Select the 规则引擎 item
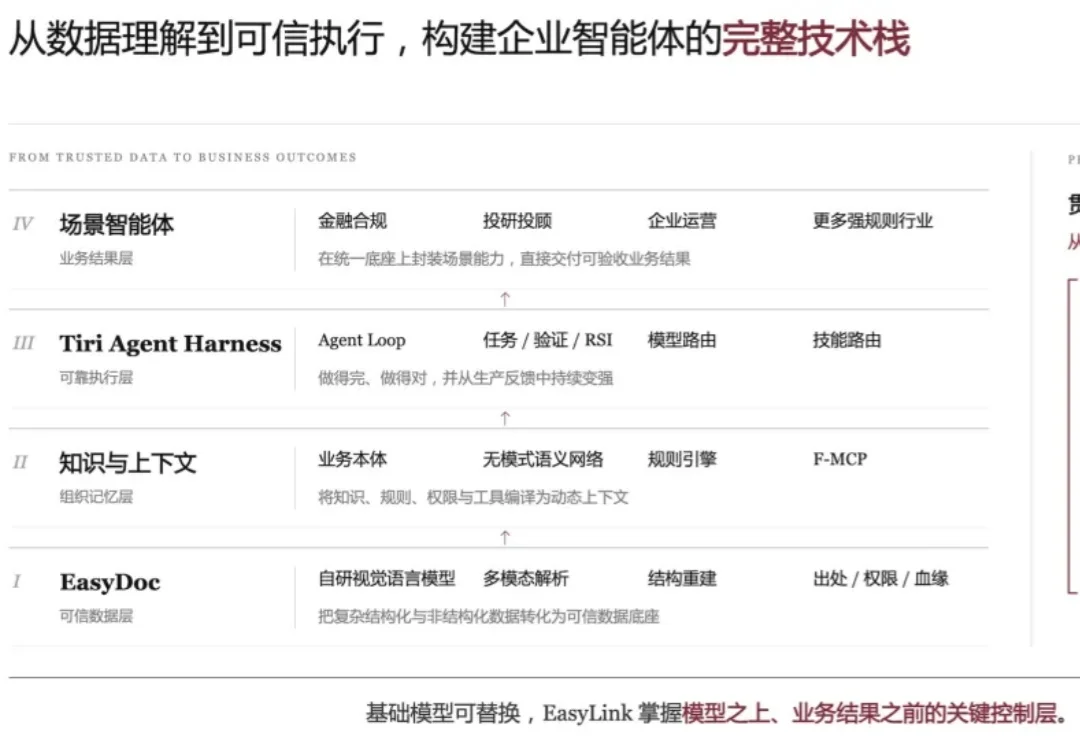 coord(682,459)
